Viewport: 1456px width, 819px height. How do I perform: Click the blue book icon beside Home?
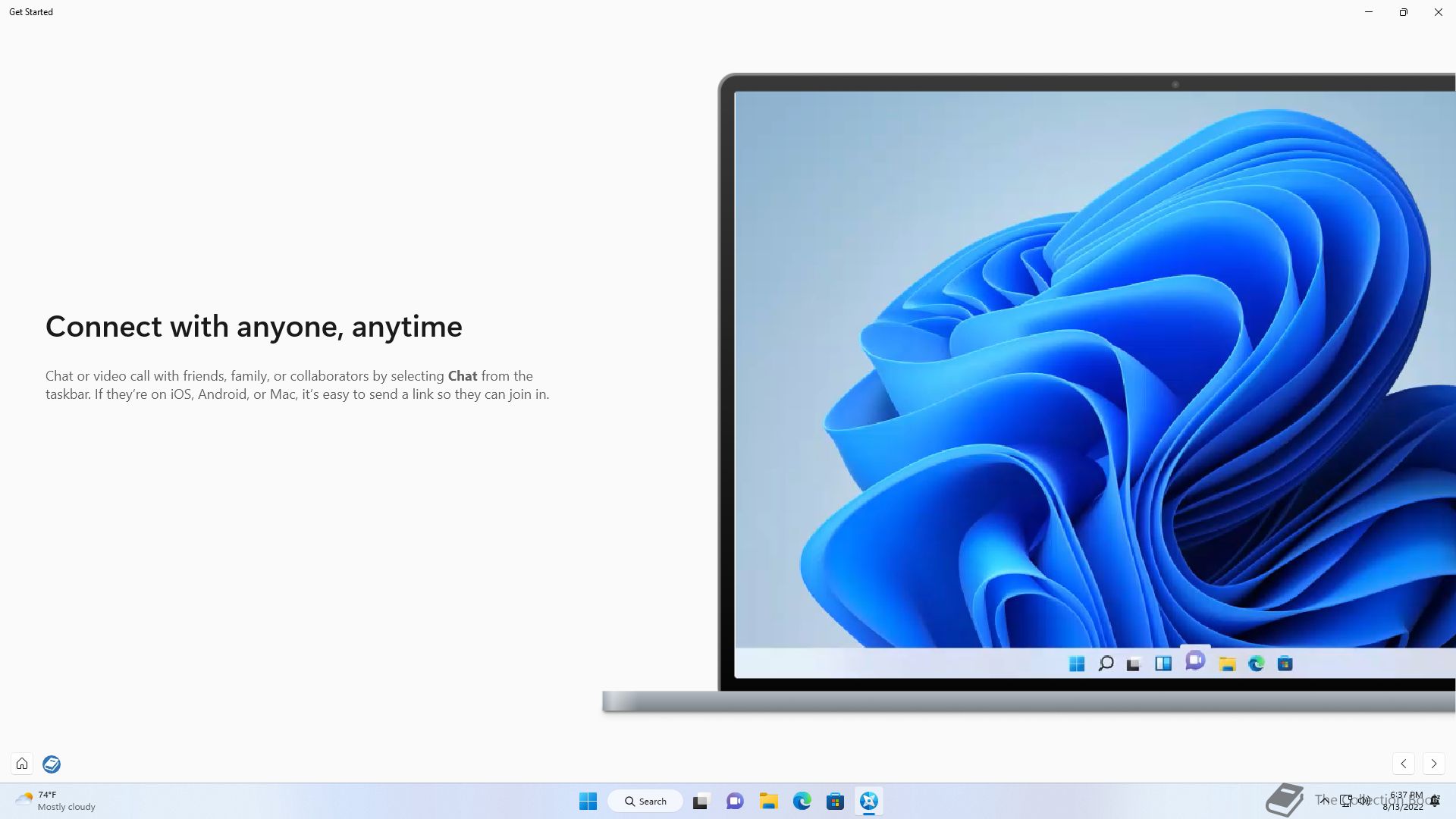(x=52, y=764)
